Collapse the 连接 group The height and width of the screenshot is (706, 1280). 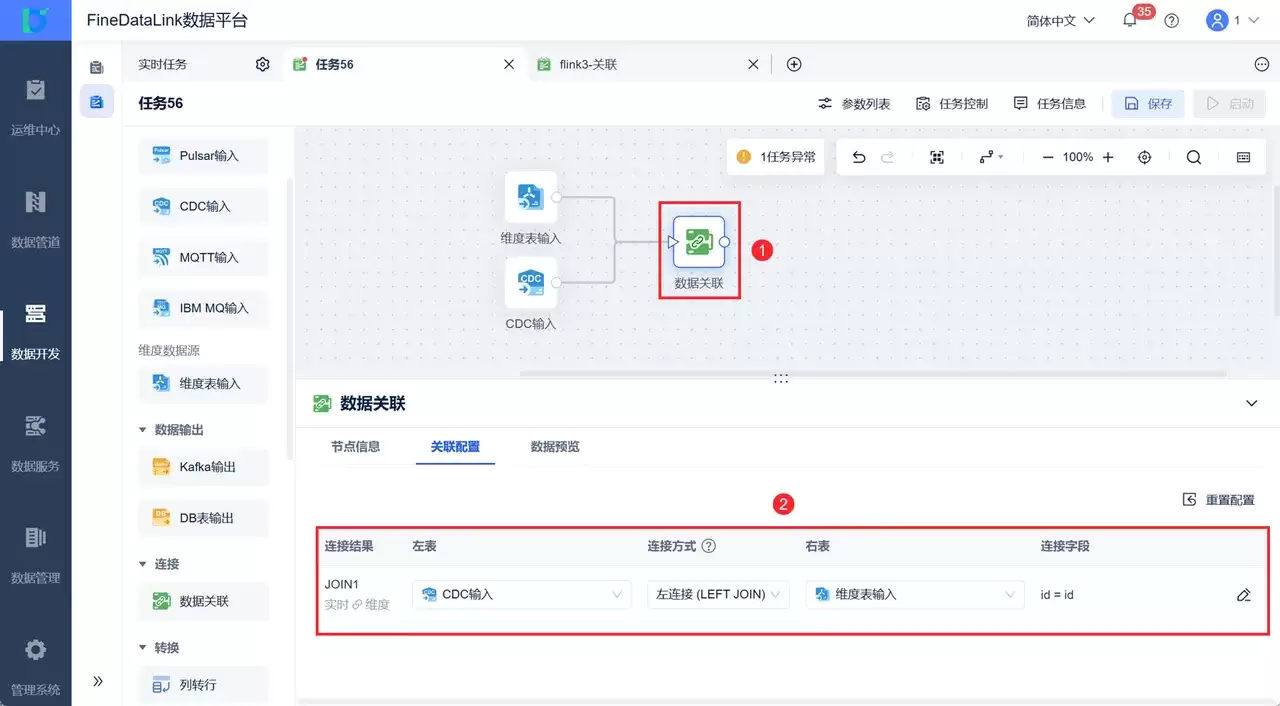(x=142, y=564)
